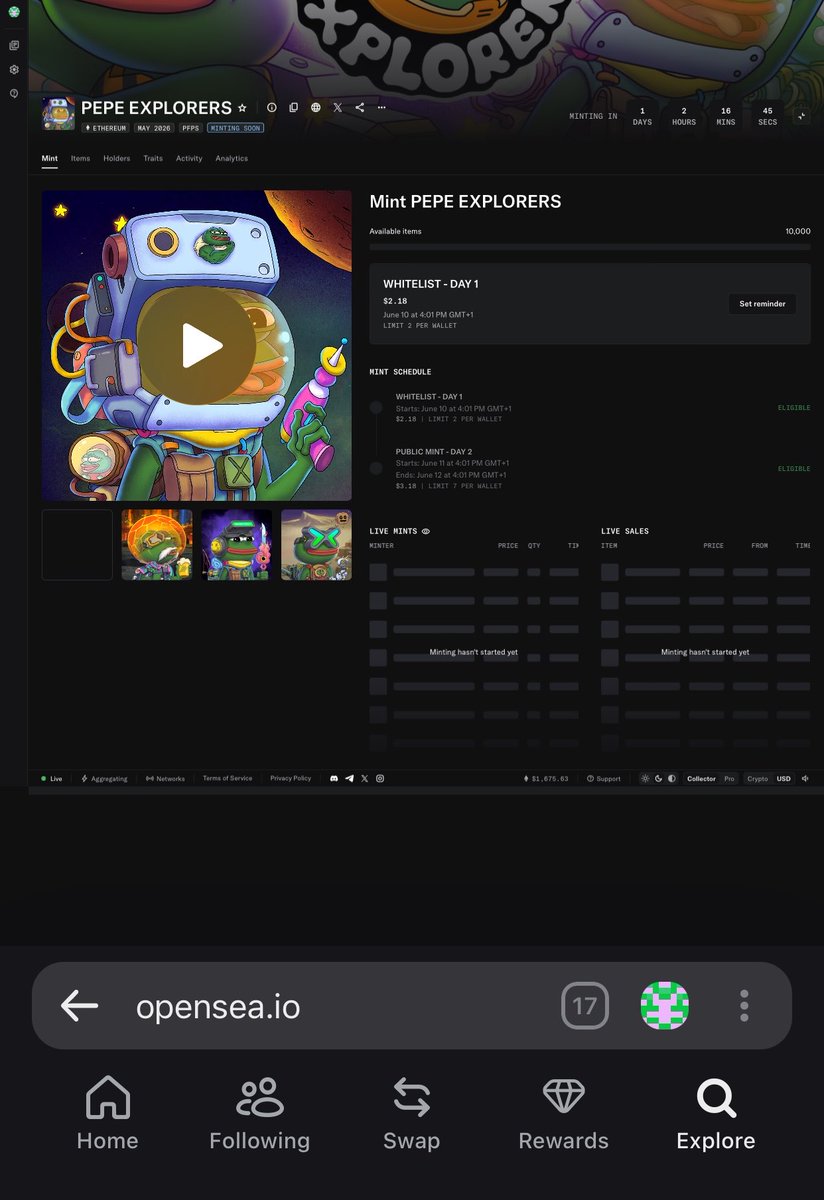Open the pixel avatar wallet profile
824x1200 pixels.
[665, 1006]
